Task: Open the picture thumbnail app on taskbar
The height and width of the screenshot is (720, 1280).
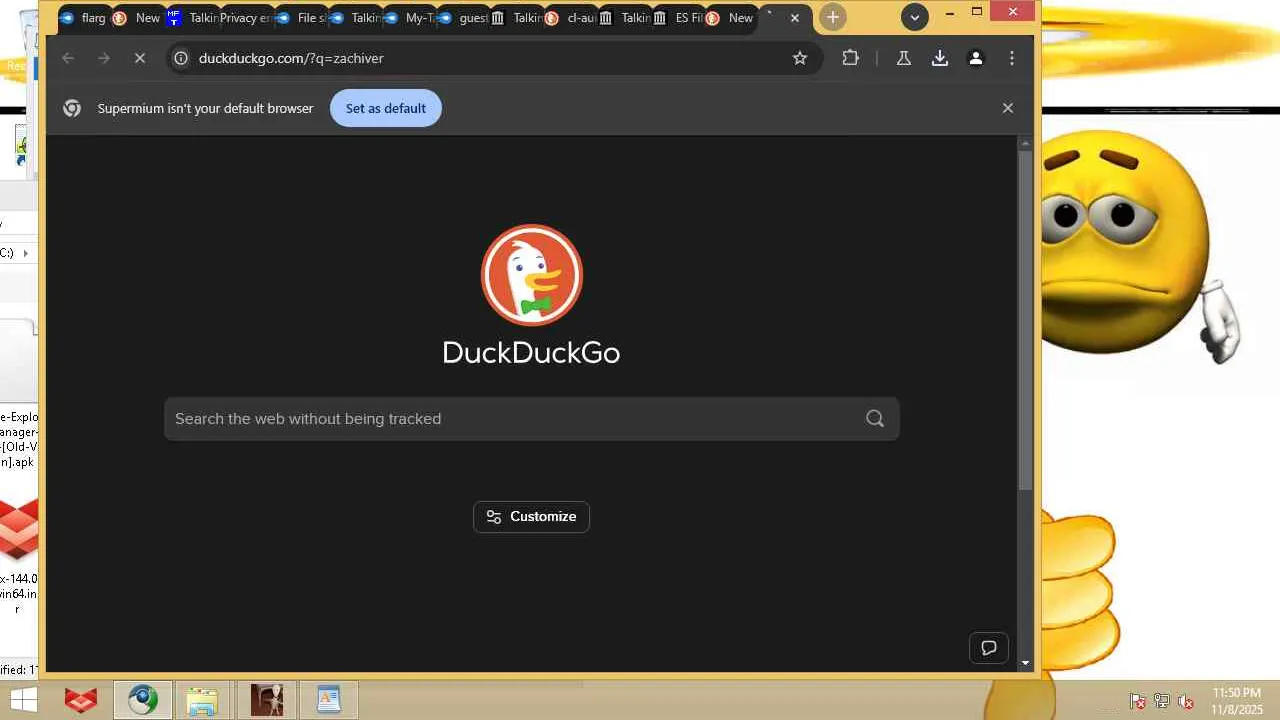Action: (x=266, y=700)
